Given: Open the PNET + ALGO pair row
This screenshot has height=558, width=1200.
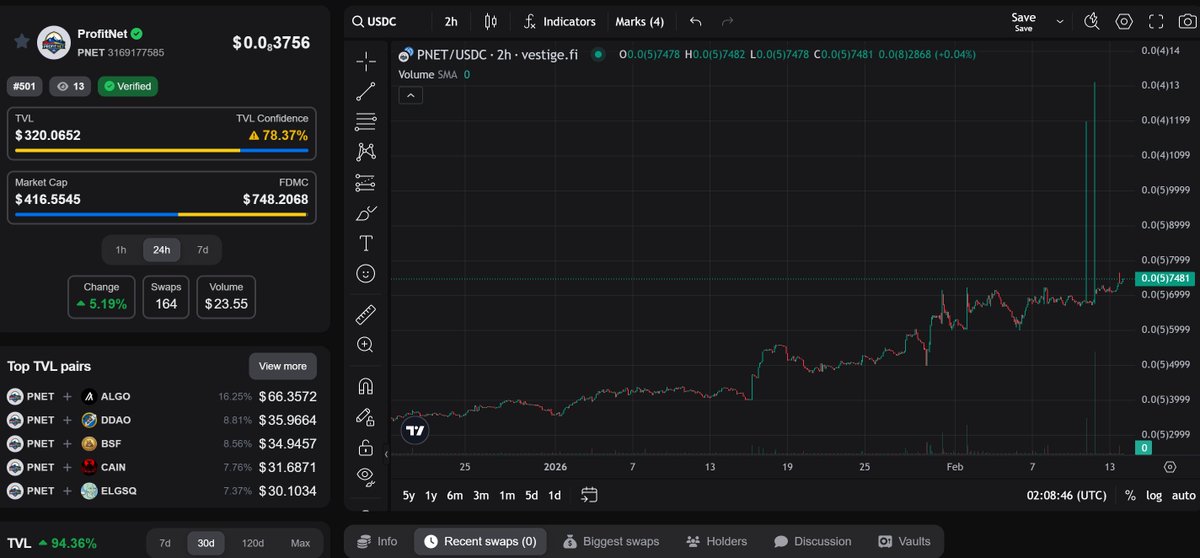Looking at the screenshot, I should [x=162, y=396].
